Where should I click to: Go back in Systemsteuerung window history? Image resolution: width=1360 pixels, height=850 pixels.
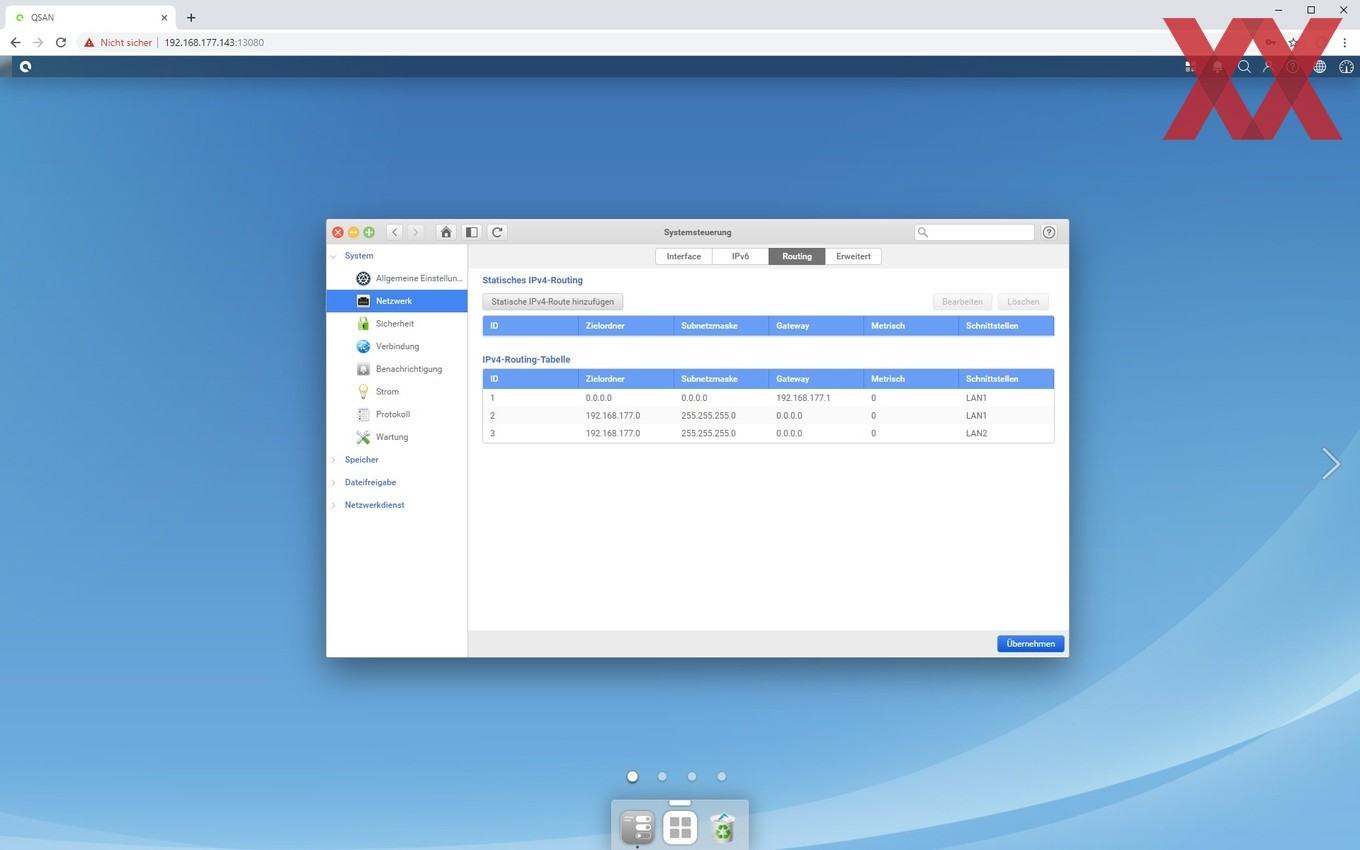[395, 232]
